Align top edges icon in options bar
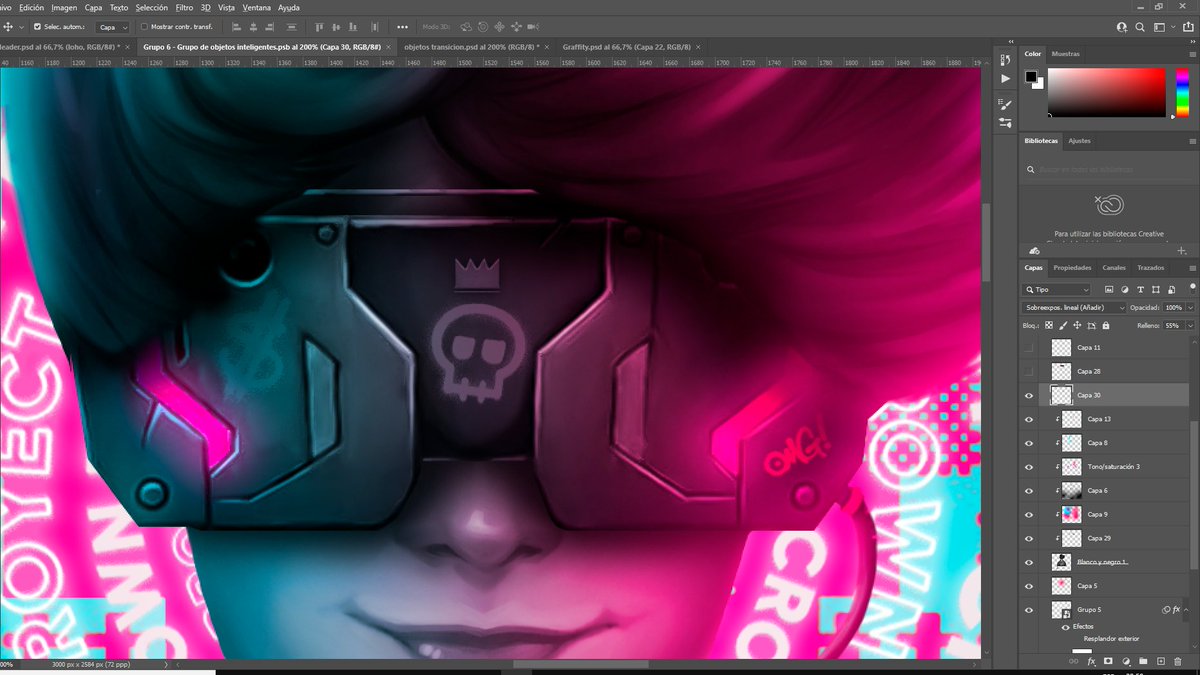This screenshot has width=1200, height=675. click(x=319, y=27)
